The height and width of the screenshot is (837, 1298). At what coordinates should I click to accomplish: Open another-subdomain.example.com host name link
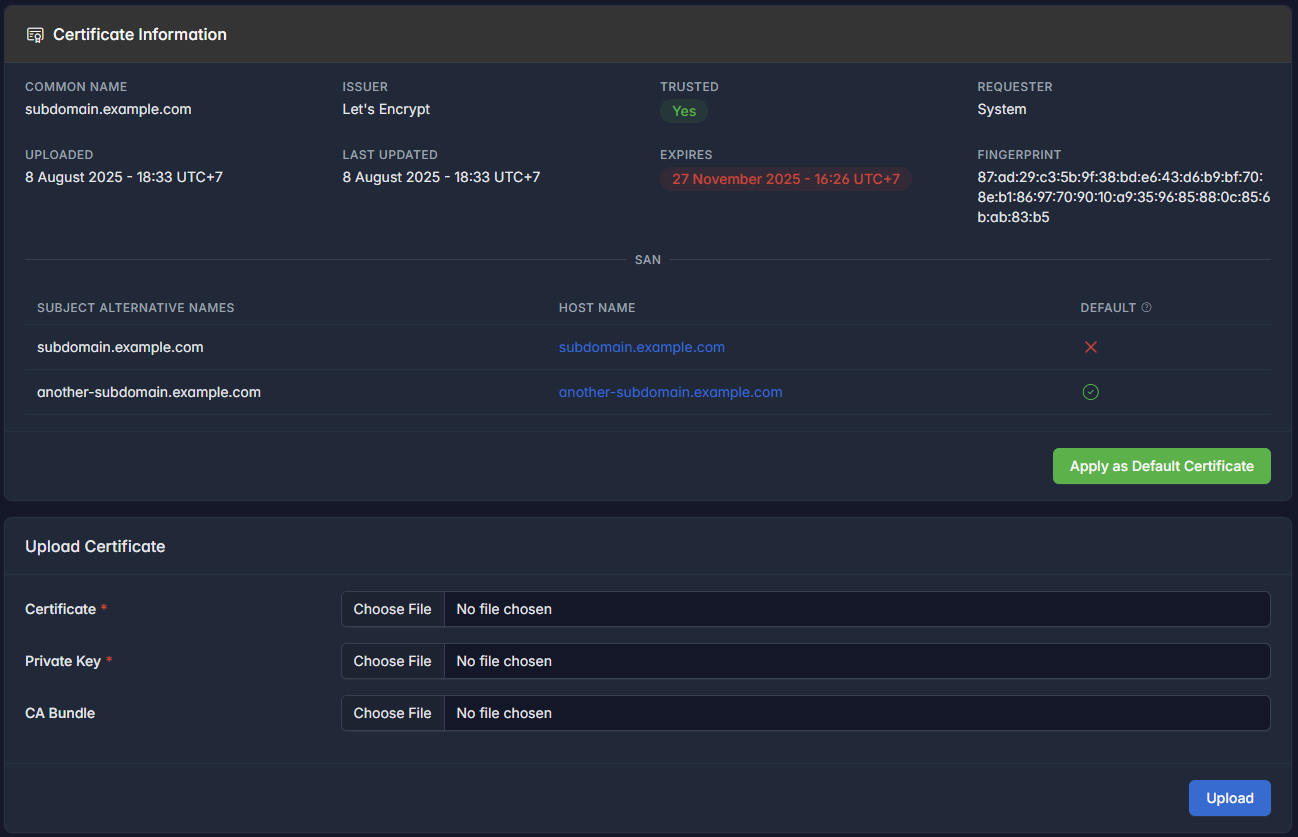671,392
